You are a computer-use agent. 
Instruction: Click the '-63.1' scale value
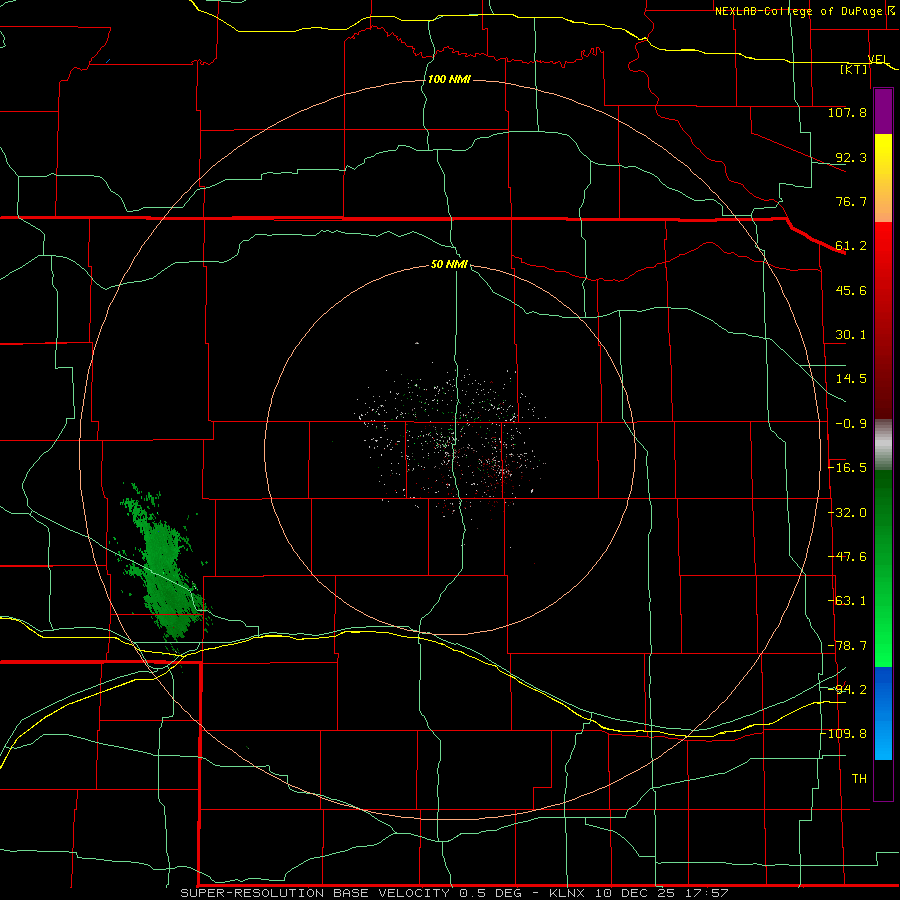(847, 601)
